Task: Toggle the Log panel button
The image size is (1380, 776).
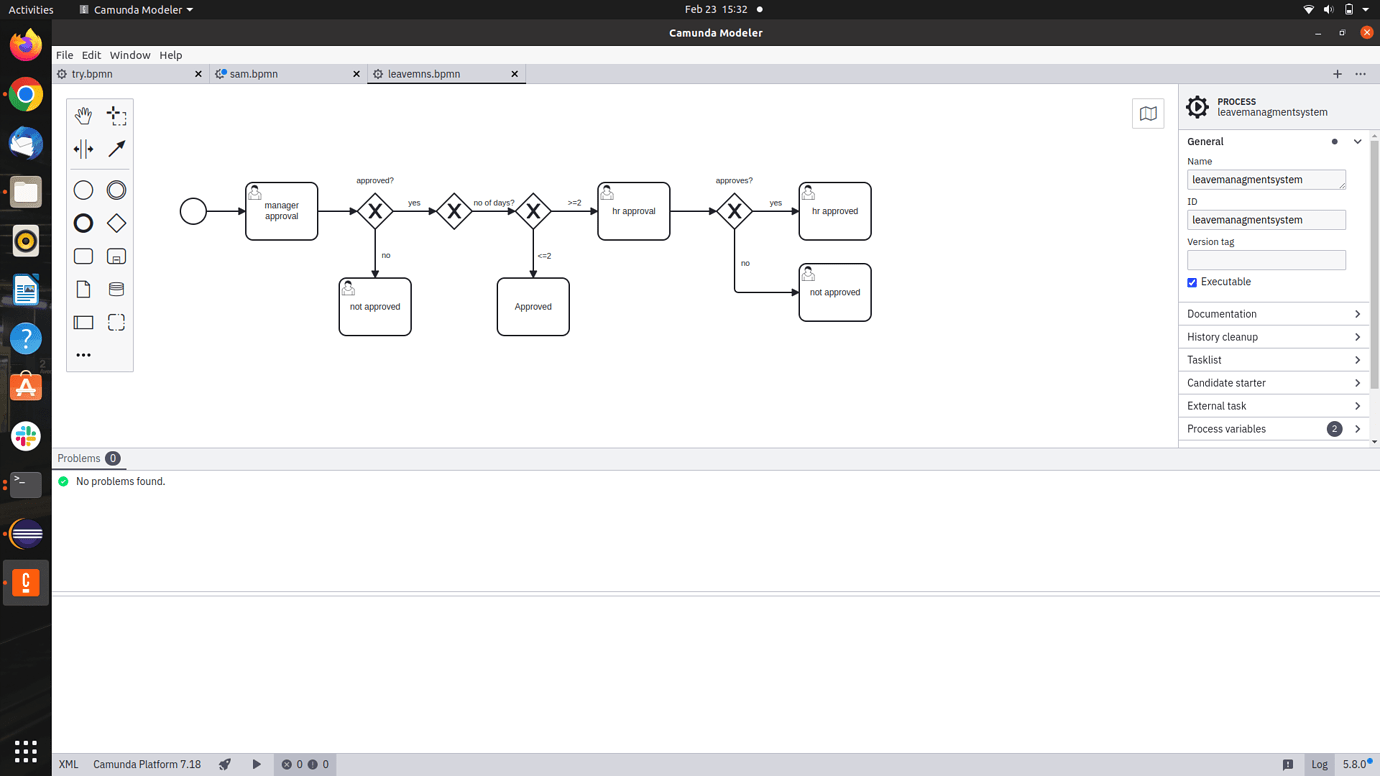Action: coord(1319,764)
